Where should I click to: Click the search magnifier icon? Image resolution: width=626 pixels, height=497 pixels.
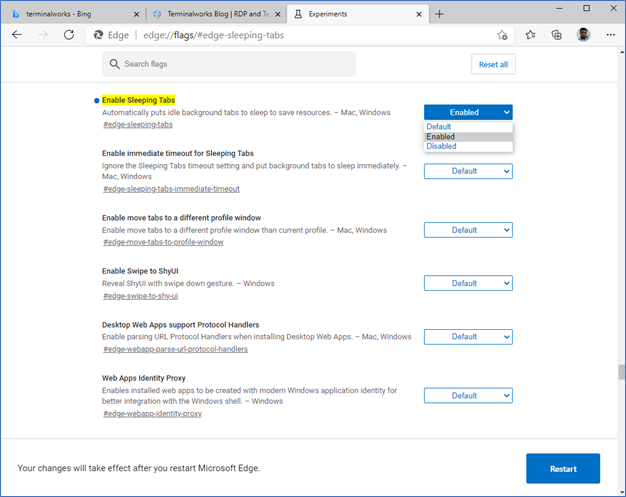coord(114,64)
